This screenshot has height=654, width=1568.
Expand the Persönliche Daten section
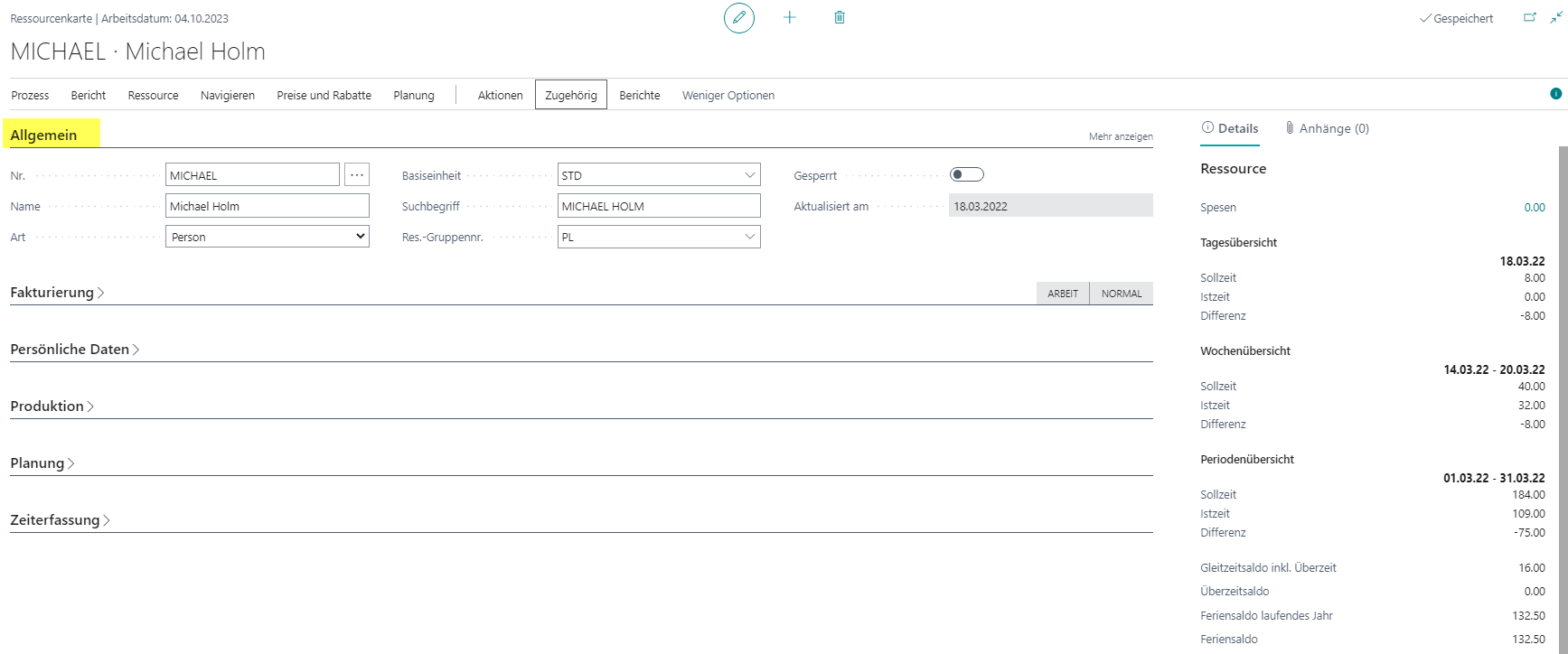click(x=75, y=350)
